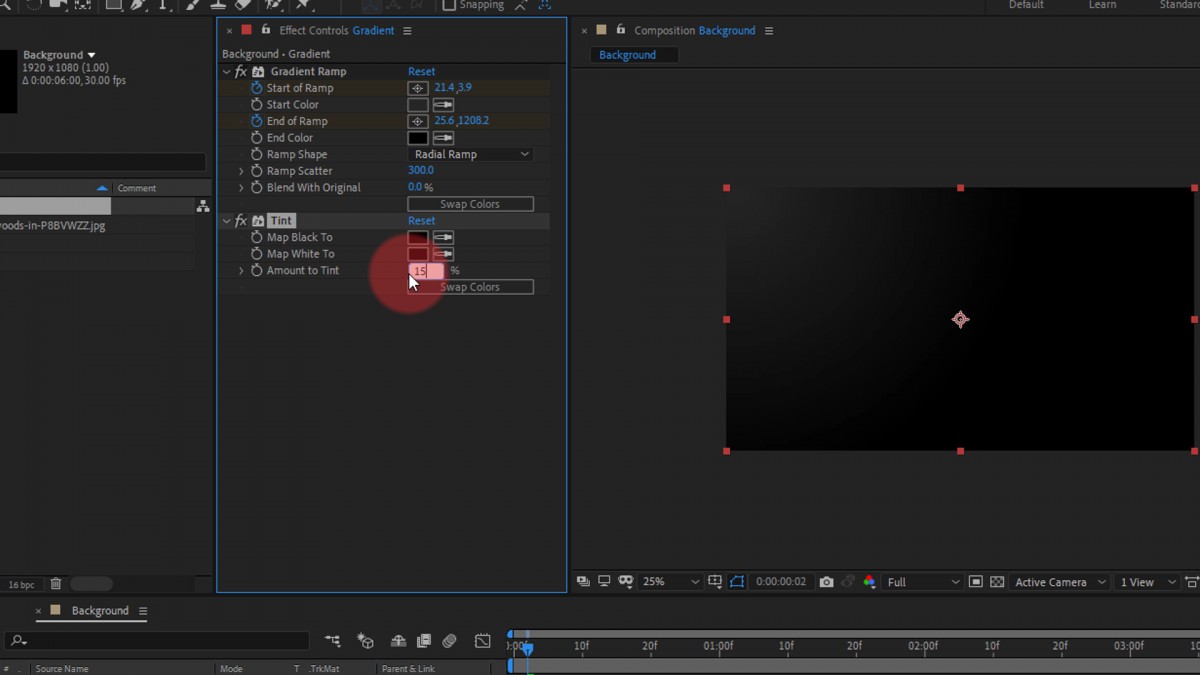1200x675 pixels.
Task: Open Composition panel menu
Action: coord(769,31)
